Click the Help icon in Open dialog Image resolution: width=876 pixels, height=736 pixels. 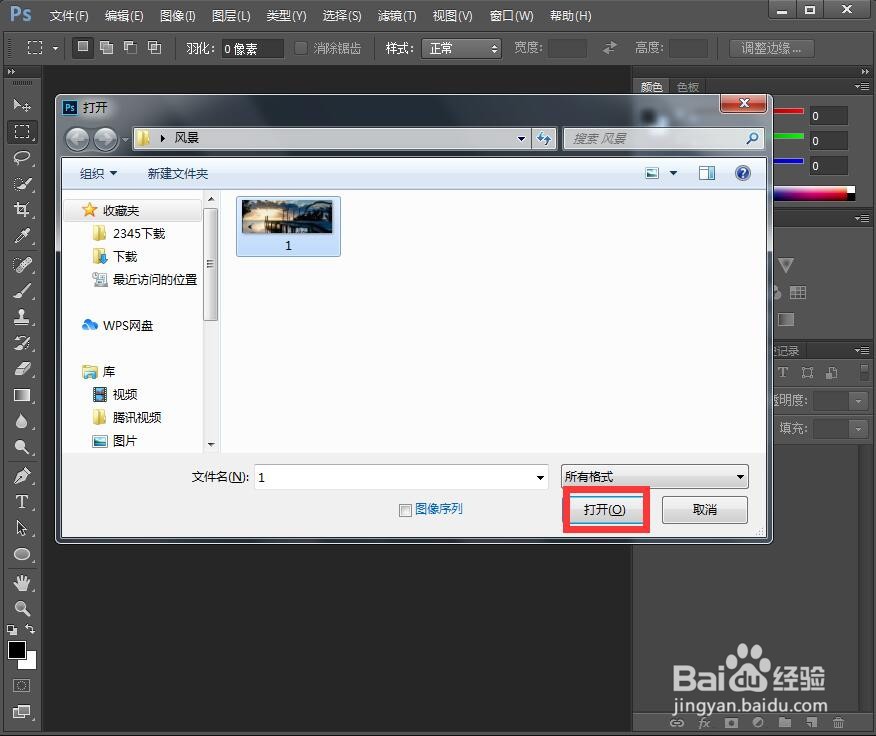tap(742, 173)
